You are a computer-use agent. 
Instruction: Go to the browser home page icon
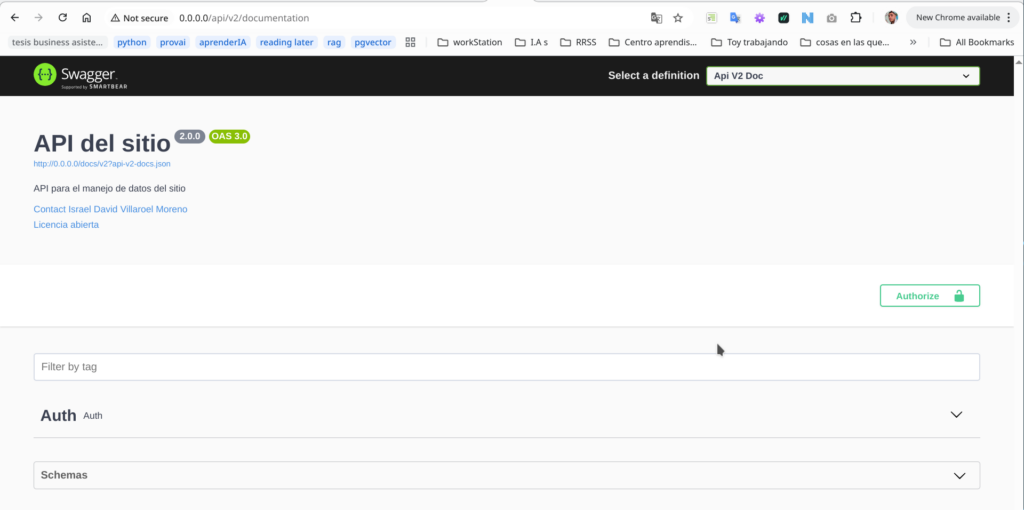(87, 18)
